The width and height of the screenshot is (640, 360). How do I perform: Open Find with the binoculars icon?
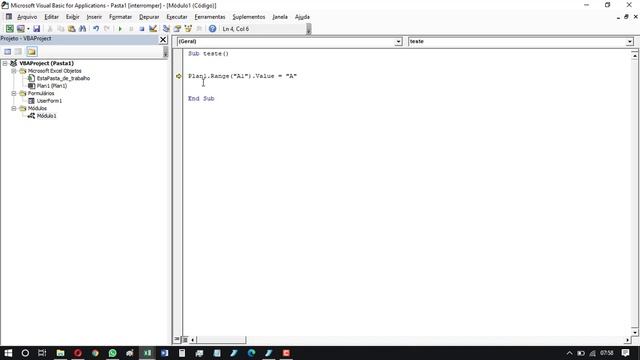[82, 29]
